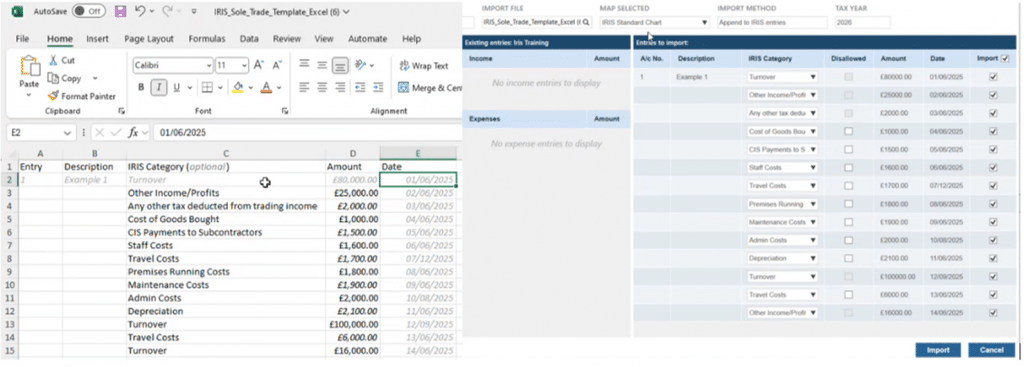Image resolution: width=1024 pixels, height=367 pixels.
Task: Click the Format Painter brush icon
Action: [x=53, y=96]
